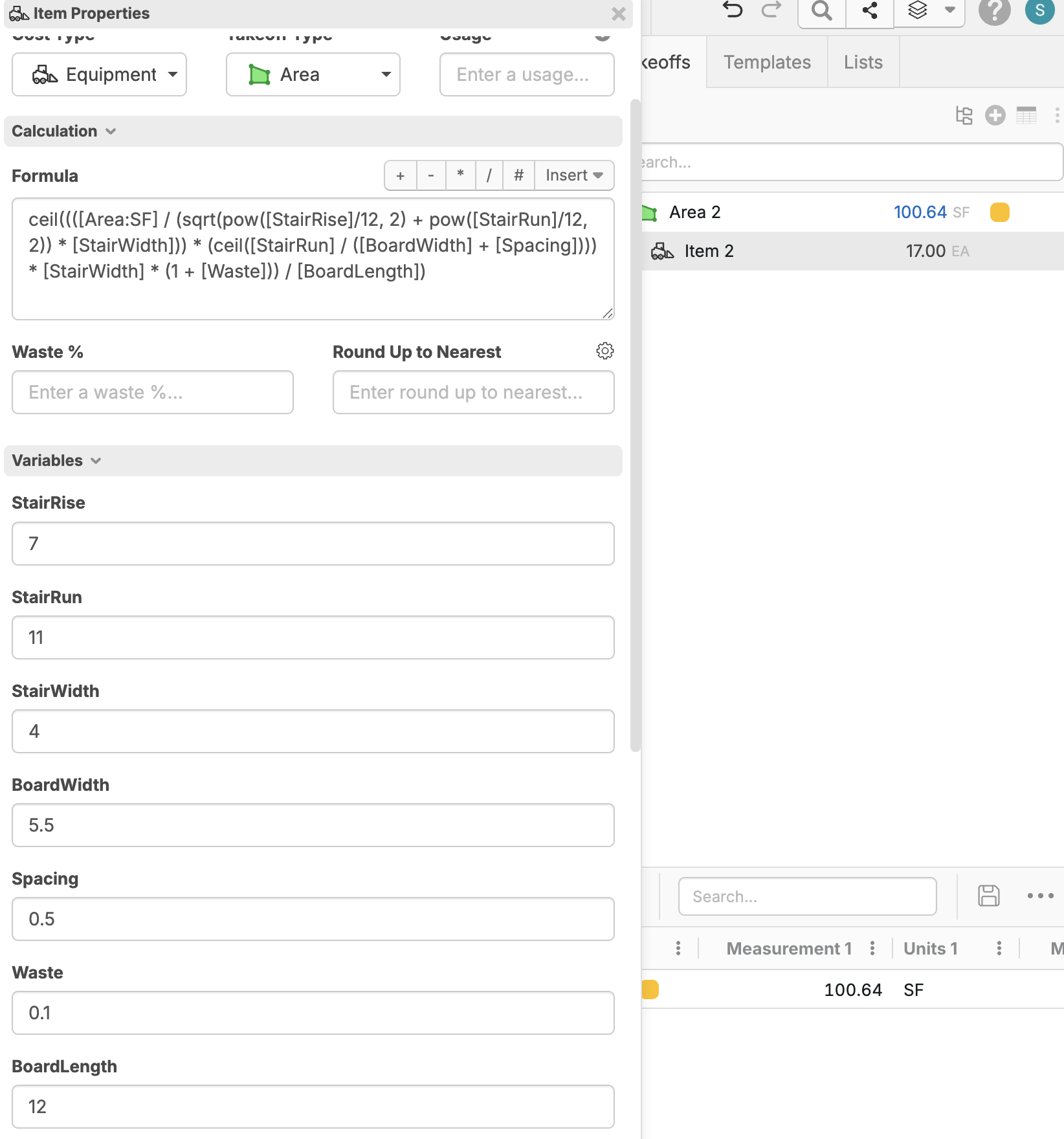Screen dimensions: 1064x1139
Task: Click the add plus circle icon
Action: (995, 116)
